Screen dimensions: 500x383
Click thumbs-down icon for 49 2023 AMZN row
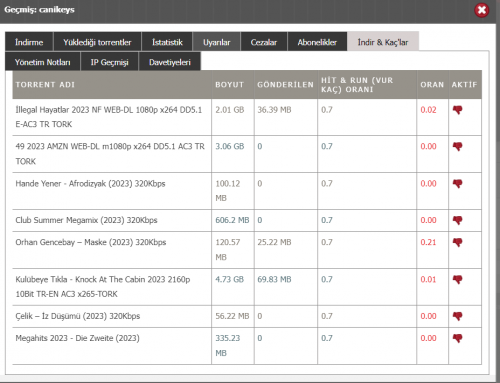click(457, 146)
